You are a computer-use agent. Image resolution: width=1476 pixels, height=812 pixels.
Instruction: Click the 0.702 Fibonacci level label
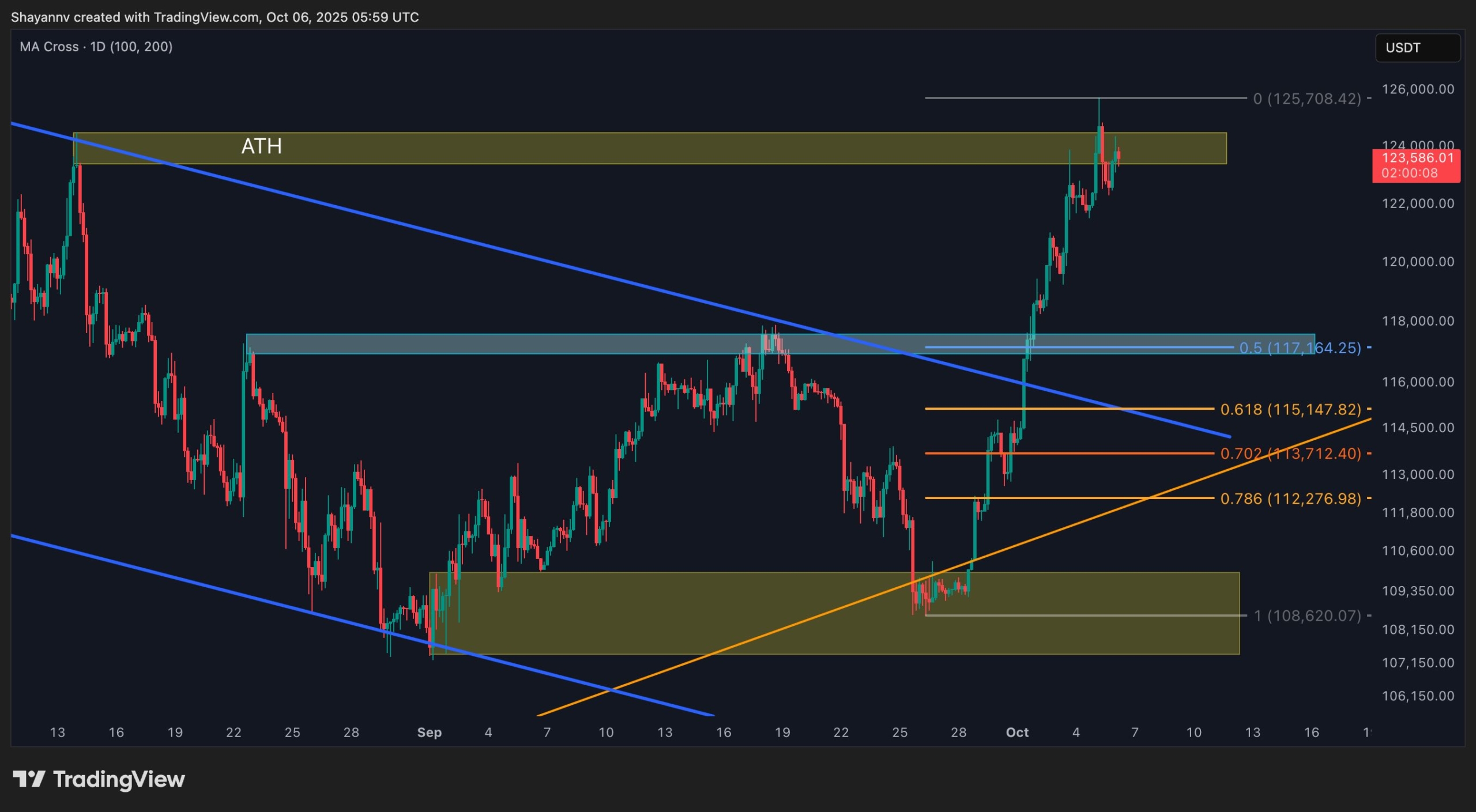1290,454
